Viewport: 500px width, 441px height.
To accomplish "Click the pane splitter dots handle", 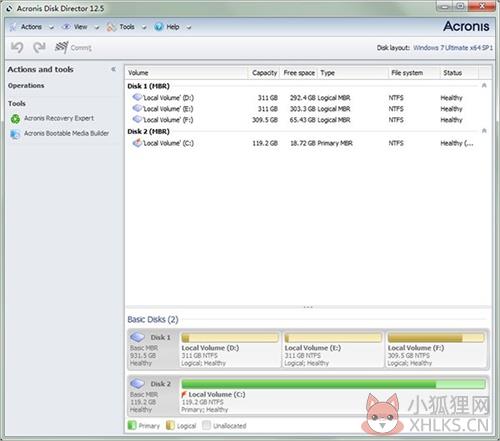I will pos(308,307).
